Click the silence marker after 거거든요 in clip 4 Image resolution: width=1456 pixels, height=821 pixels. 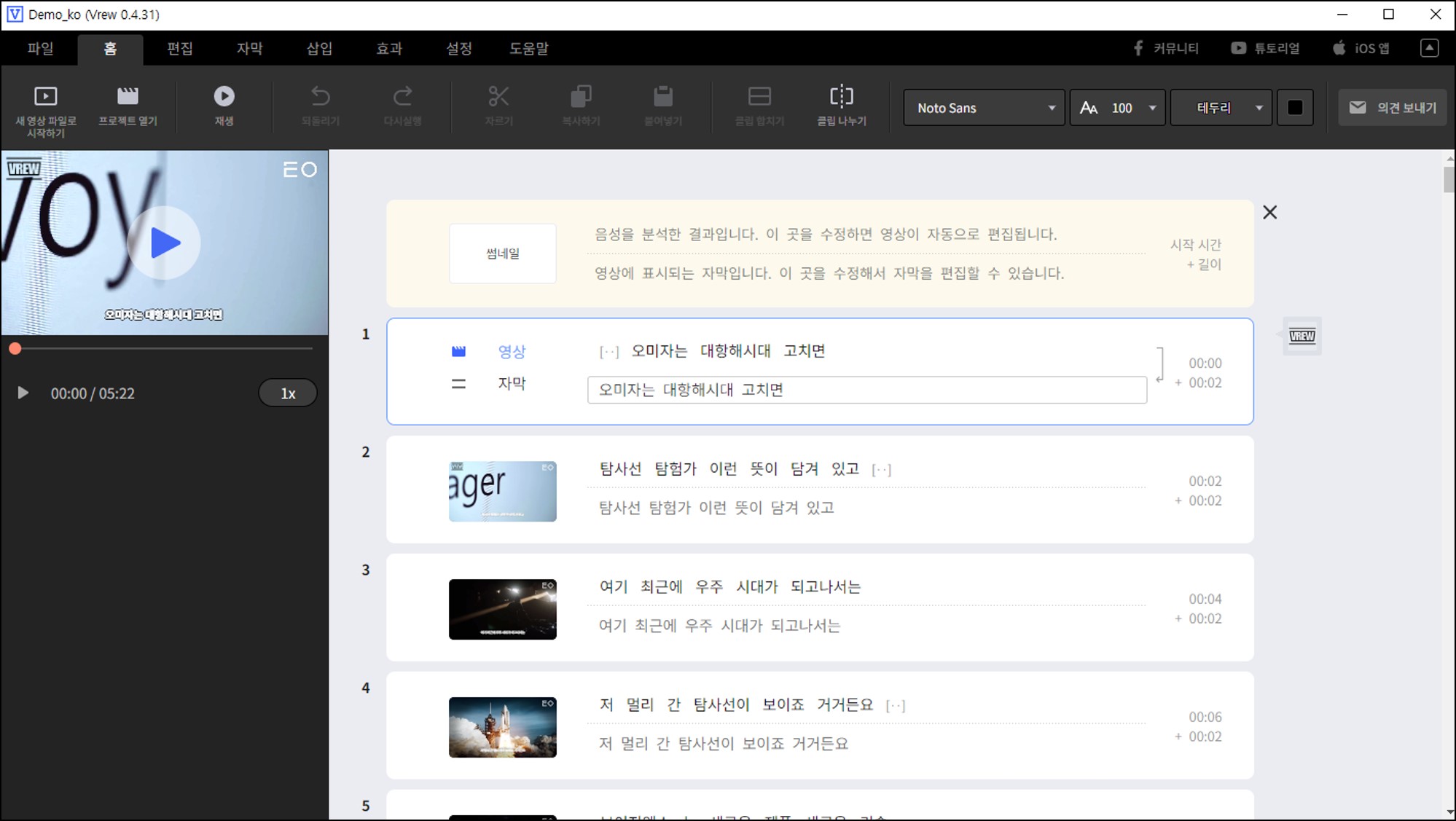pos(896,706)
